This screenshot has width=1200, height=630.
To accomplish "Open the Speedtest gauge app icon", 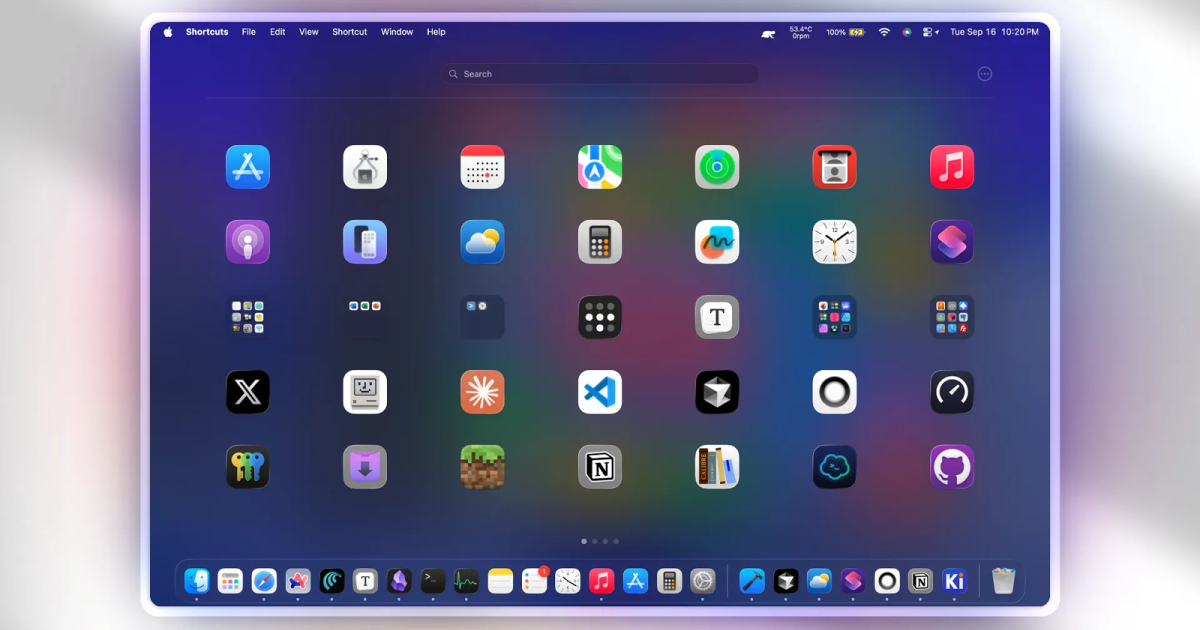I will coord(951,392).
